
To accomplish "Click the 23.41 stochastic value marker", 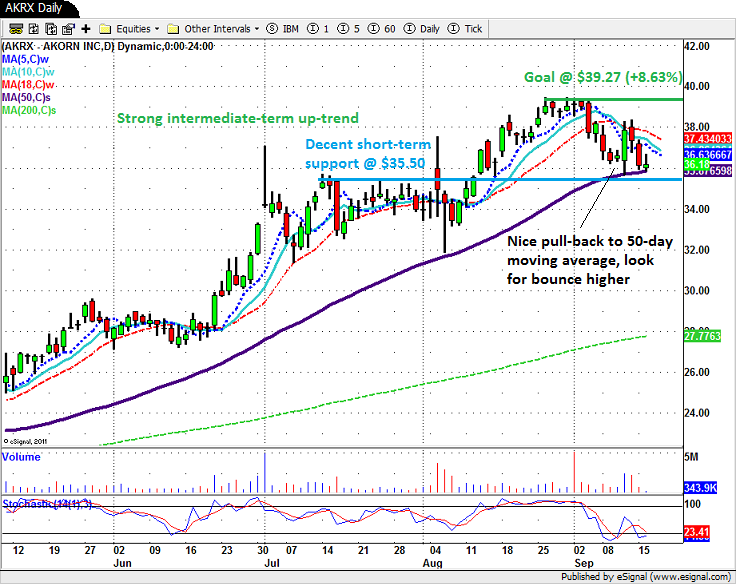I will click(697, 532).
